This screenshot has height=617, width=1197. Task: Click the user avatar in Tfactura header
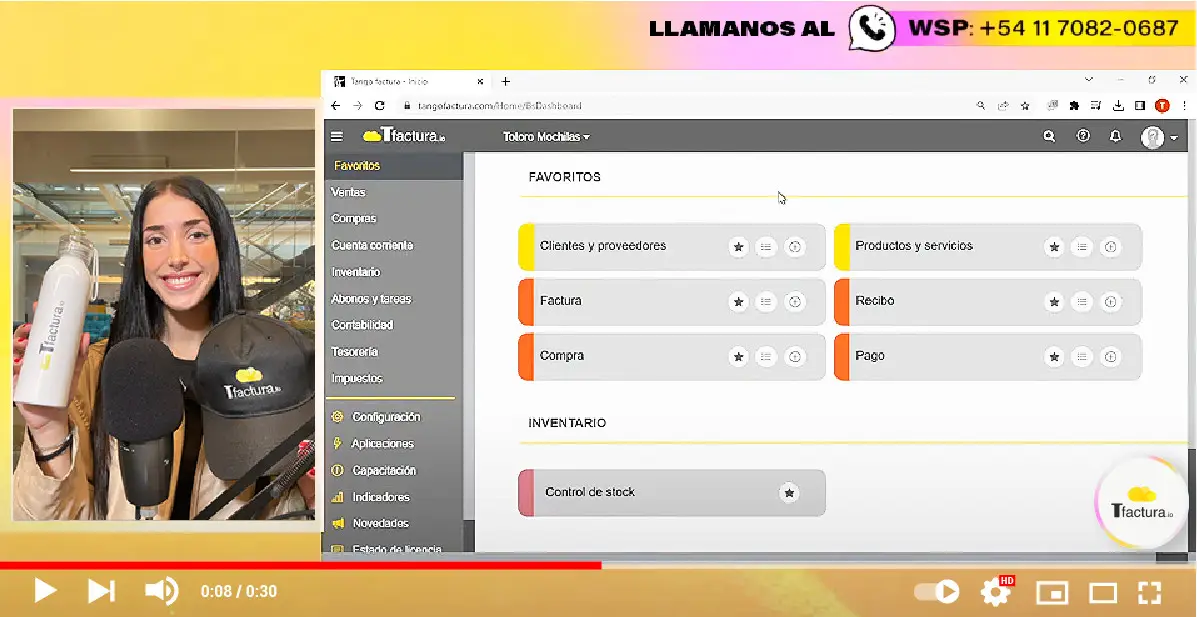1152,137
